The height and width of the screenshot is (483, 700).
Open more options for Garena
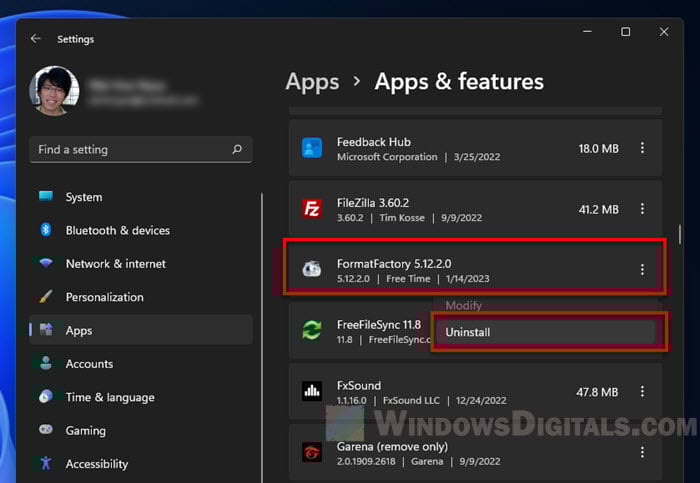[642, 452]
